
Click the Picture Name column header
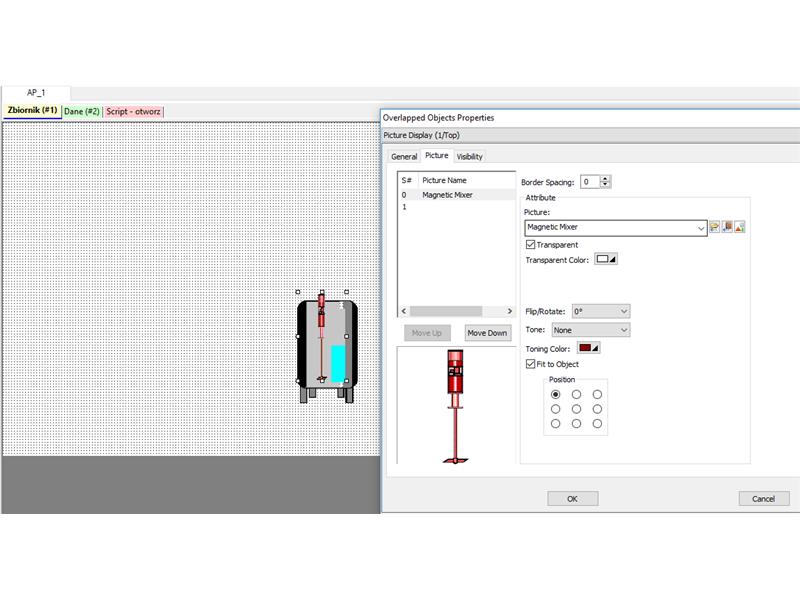(466, 180)
